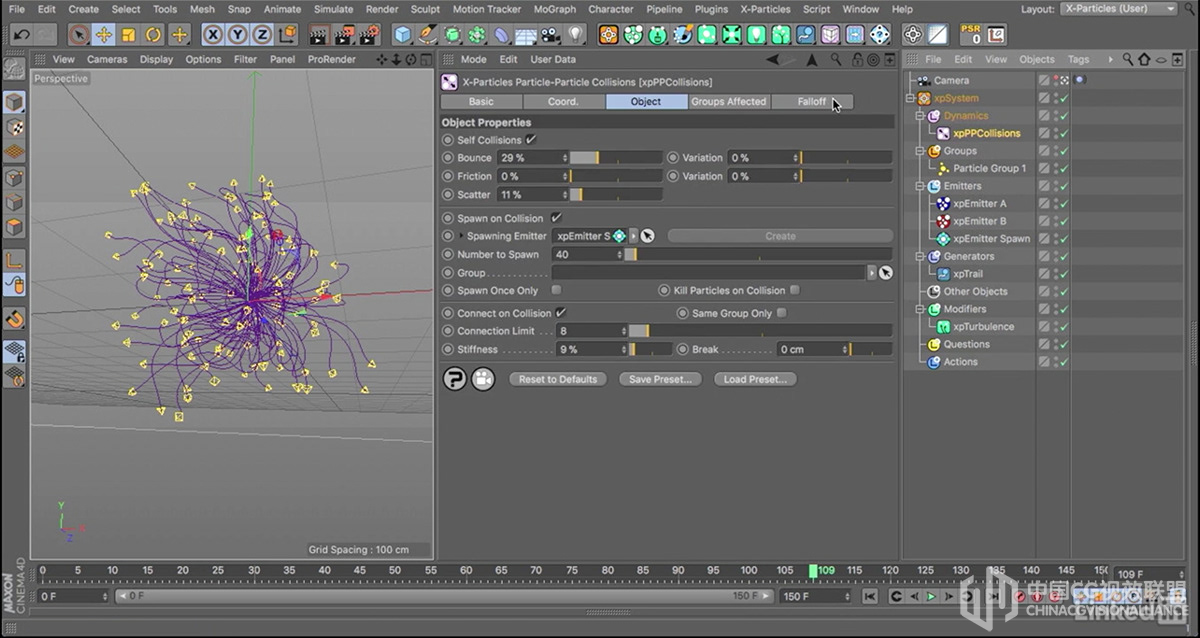Open the viewport Cameras menu

pyautogui.click(x=107, y=59)
